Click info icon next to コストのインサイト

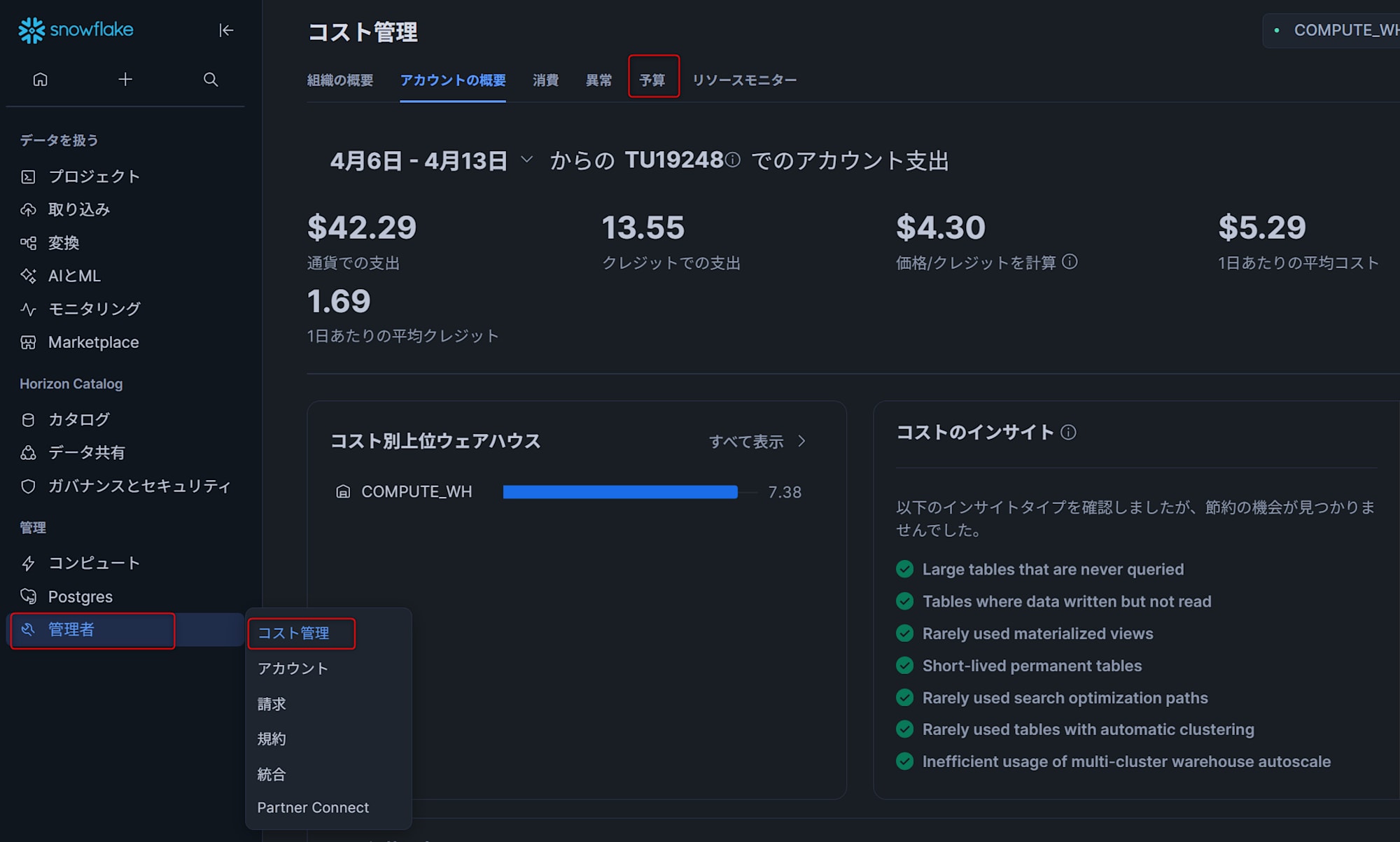click(x=1068, y=433)
